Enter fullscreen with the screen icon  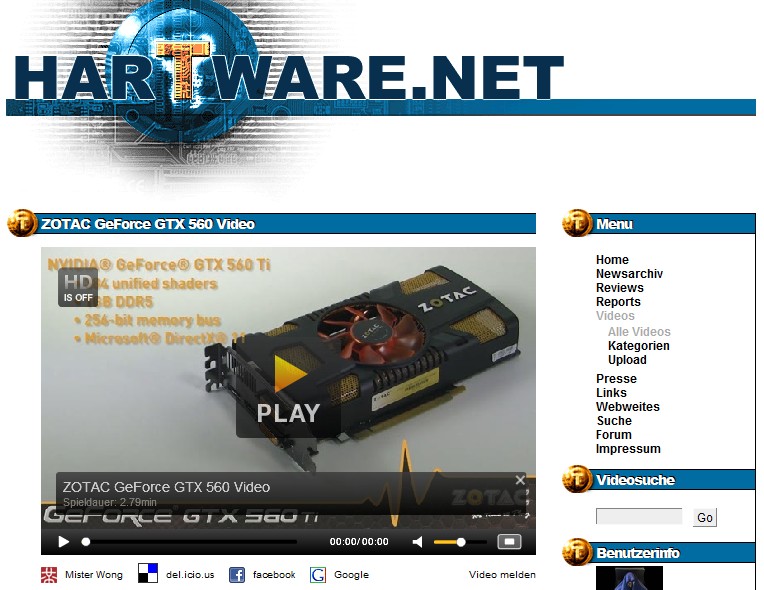[x=509, y=542]
